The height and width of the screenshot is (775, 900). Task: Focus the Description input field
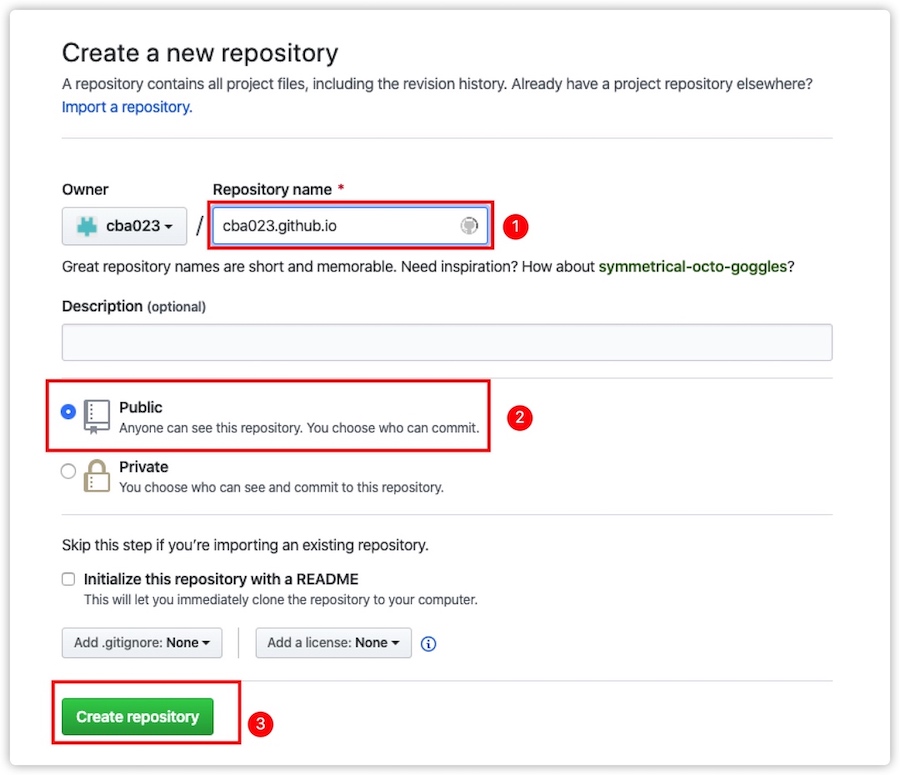click(x=447, y=342)
